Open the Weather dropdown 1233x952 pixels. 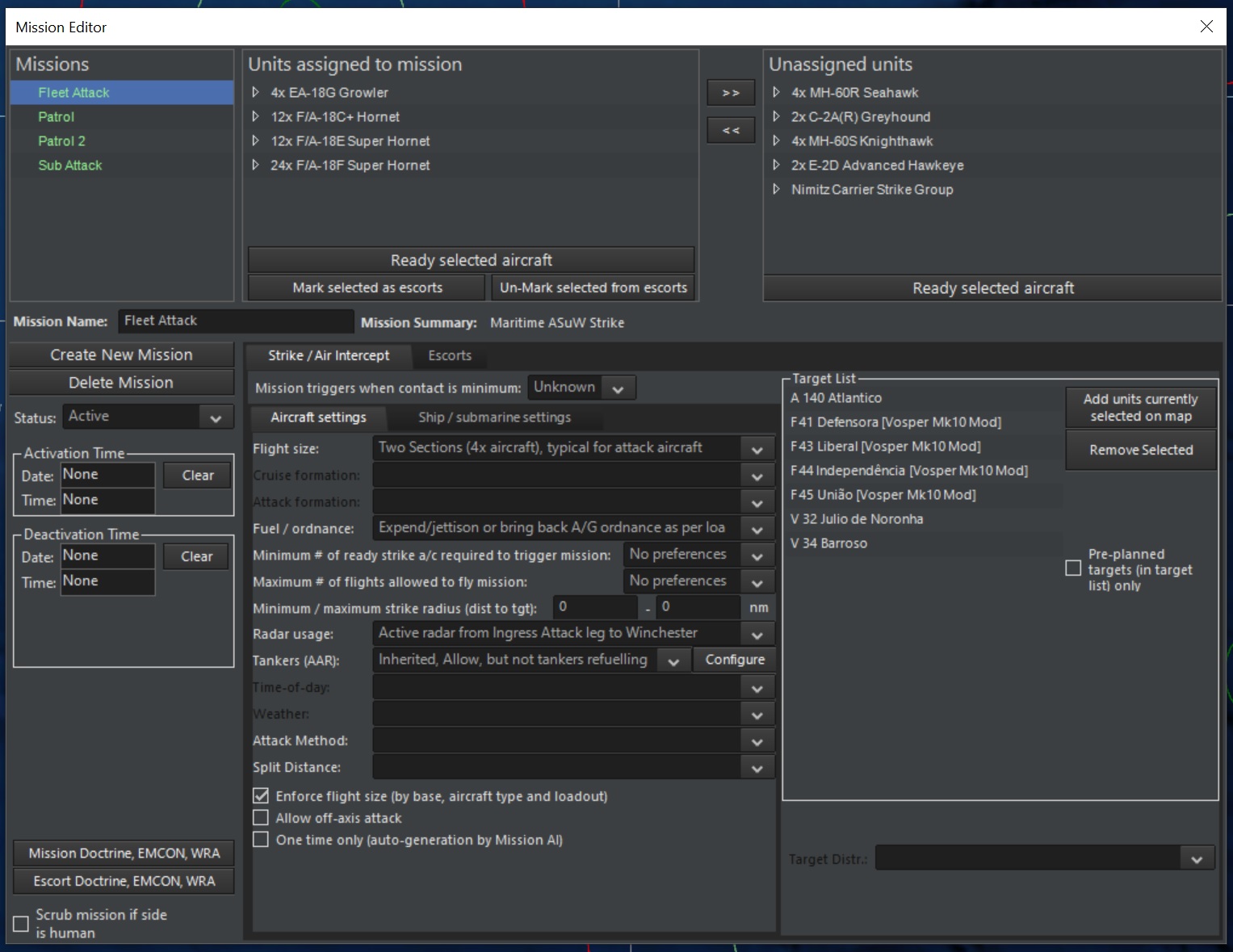click(573, 715)
